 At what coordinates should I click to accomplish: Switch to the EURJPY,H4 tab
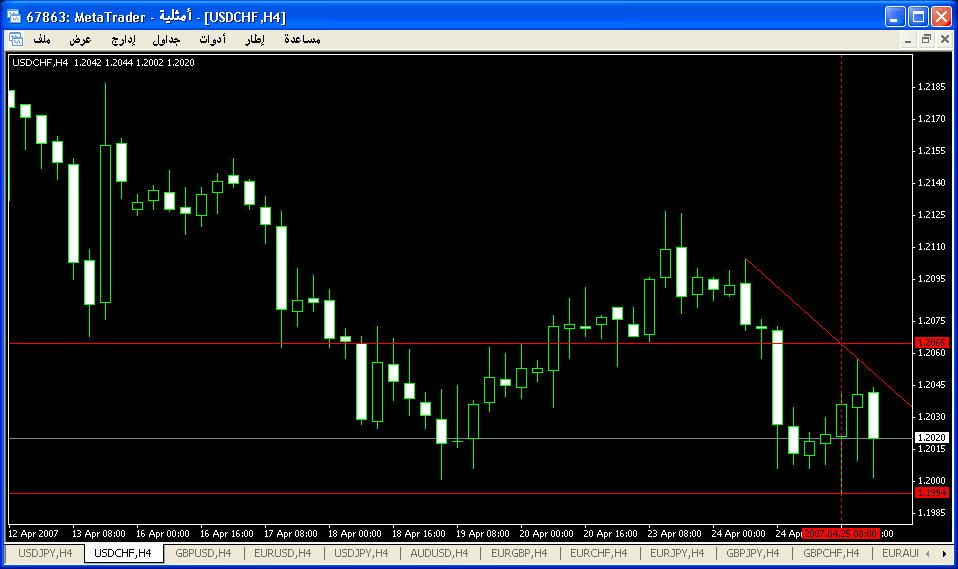677,553
